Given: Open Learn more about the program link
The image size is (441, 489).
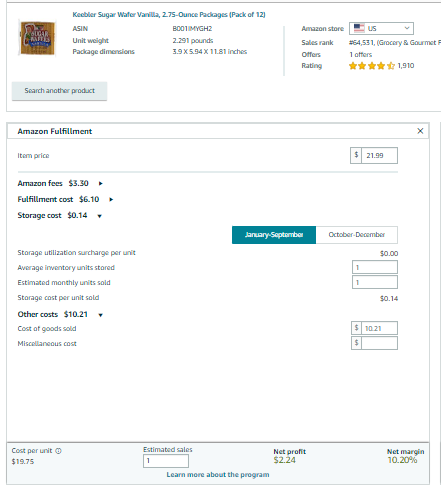Looking at the screenshot, I should 218,475.
